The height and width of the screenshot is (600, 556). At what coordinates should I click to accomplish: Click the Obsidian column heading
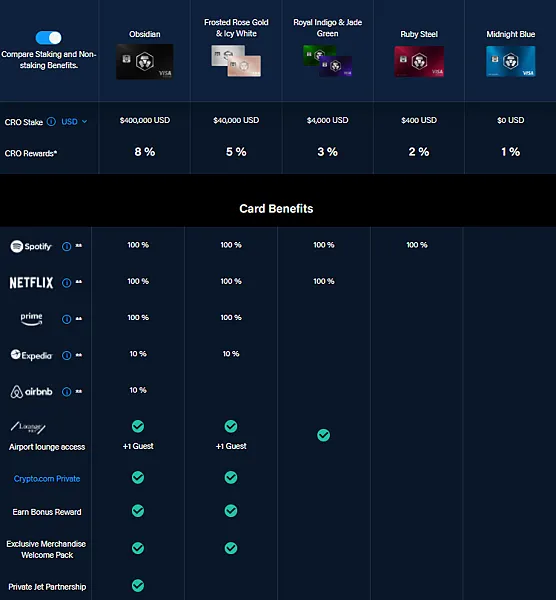coord(145,34)
